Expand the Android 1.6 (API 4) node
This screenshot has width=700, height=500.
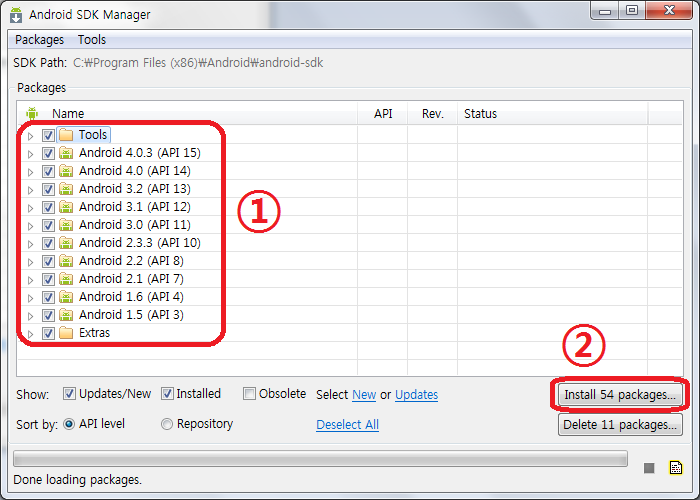(x=30, y=298)
